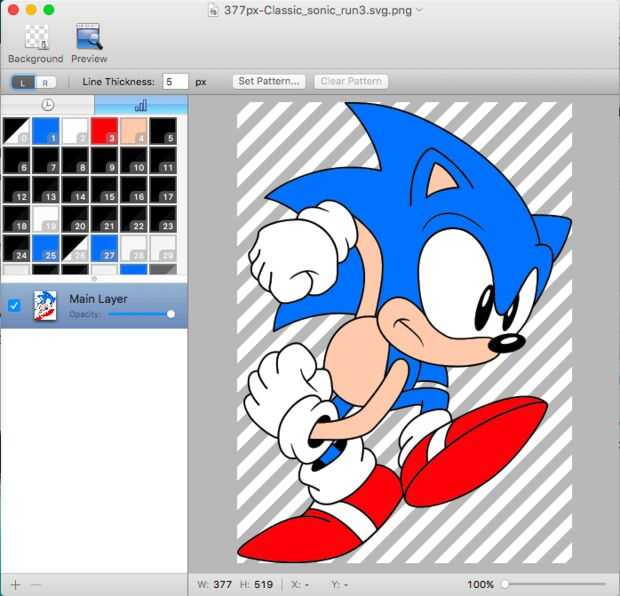Screen dimensions: 620x596
Task: Pick color swatch number 24
Action: [x=16, y=248]
